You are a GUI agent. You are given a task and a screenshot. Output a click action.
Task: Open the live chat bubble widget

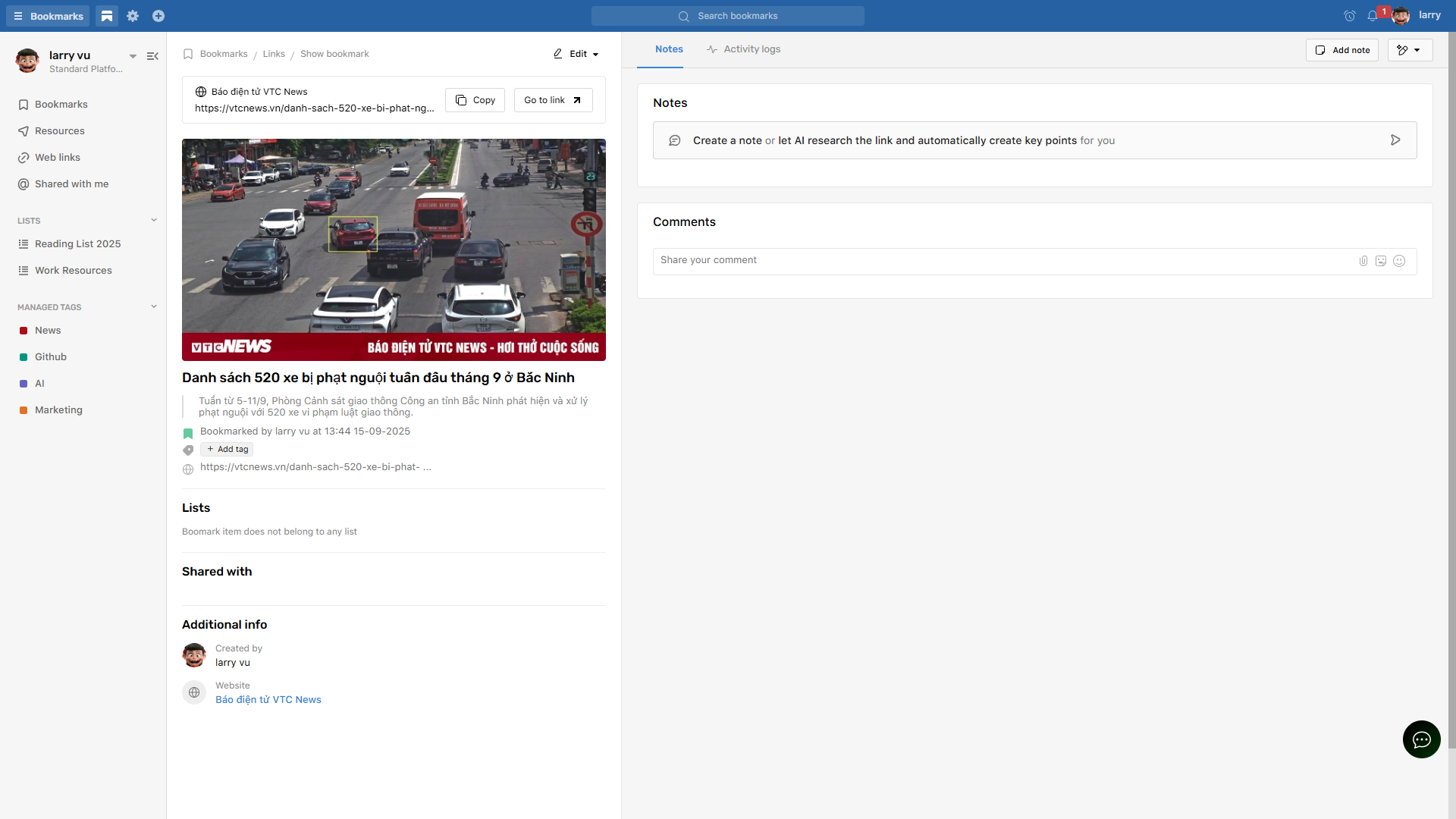(1421, 739)
